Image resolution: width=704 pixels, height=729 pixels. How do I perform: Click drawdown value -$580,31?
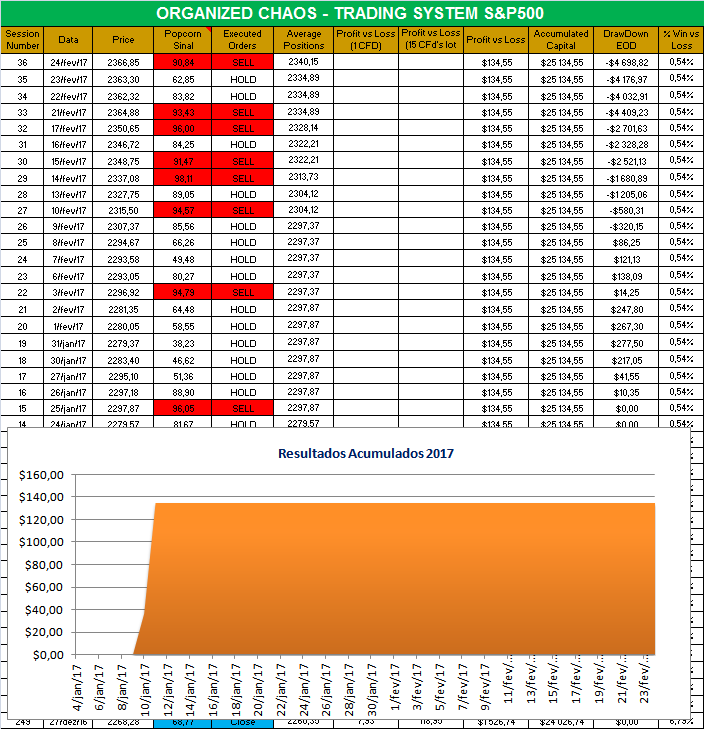pos(626,210)
